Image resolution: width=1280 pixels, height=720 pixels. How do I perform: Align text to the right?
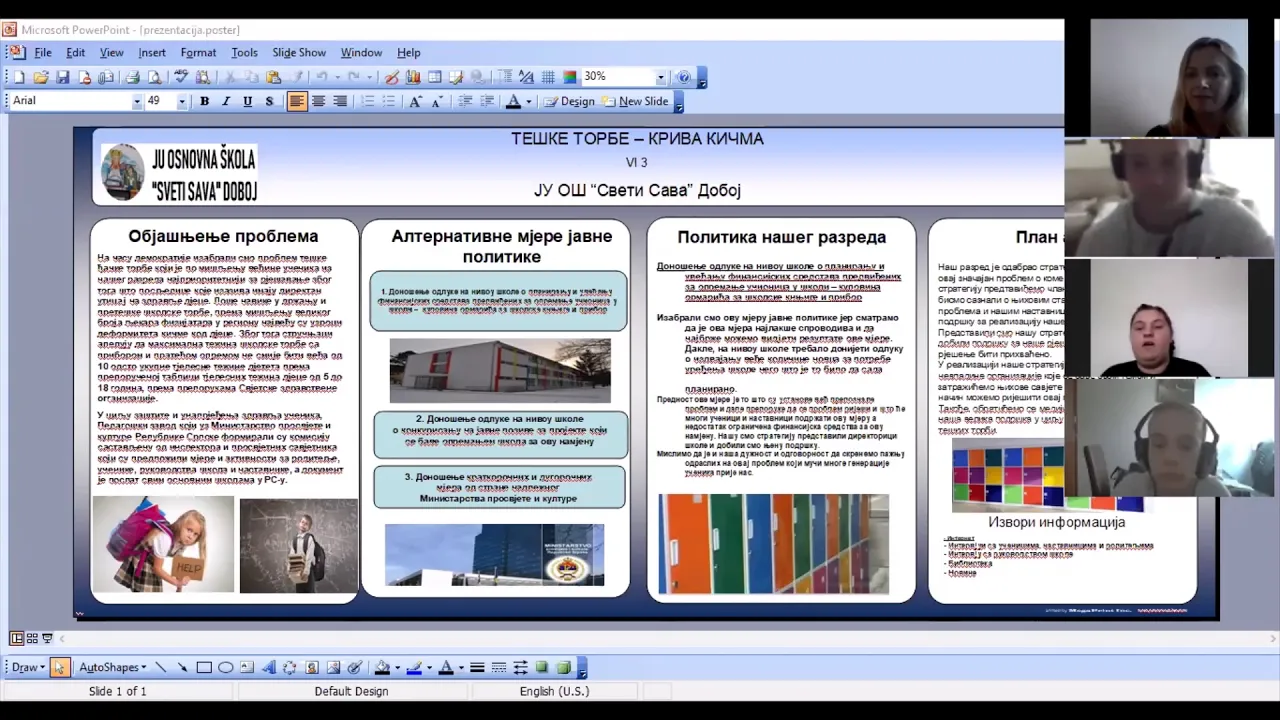tap(340, 101)
